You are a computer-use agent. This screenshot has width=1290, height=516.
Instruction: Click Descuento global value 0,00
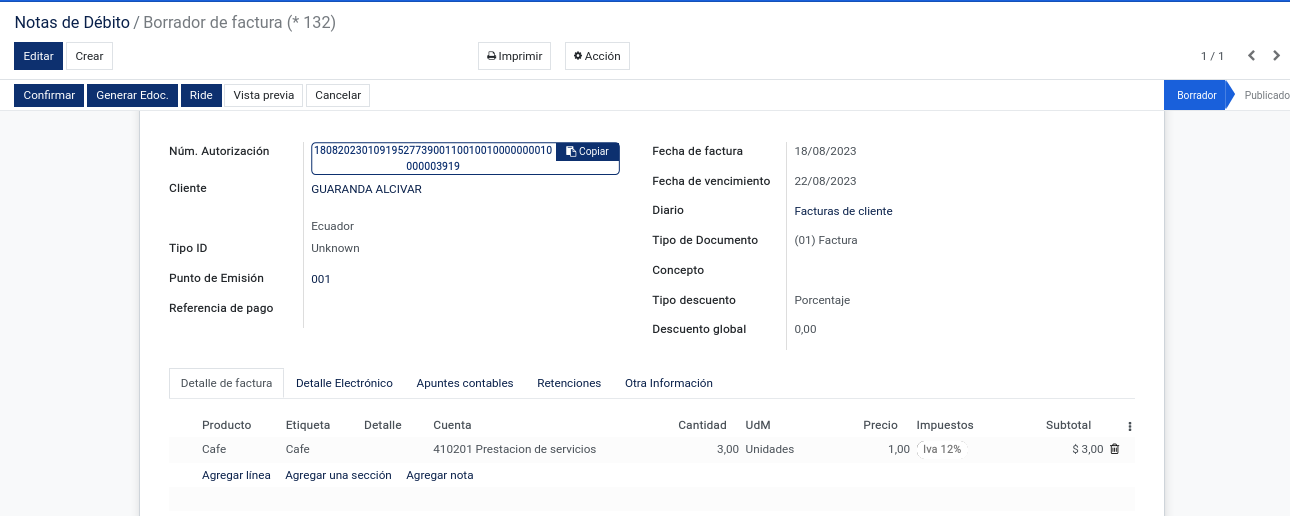805,329
